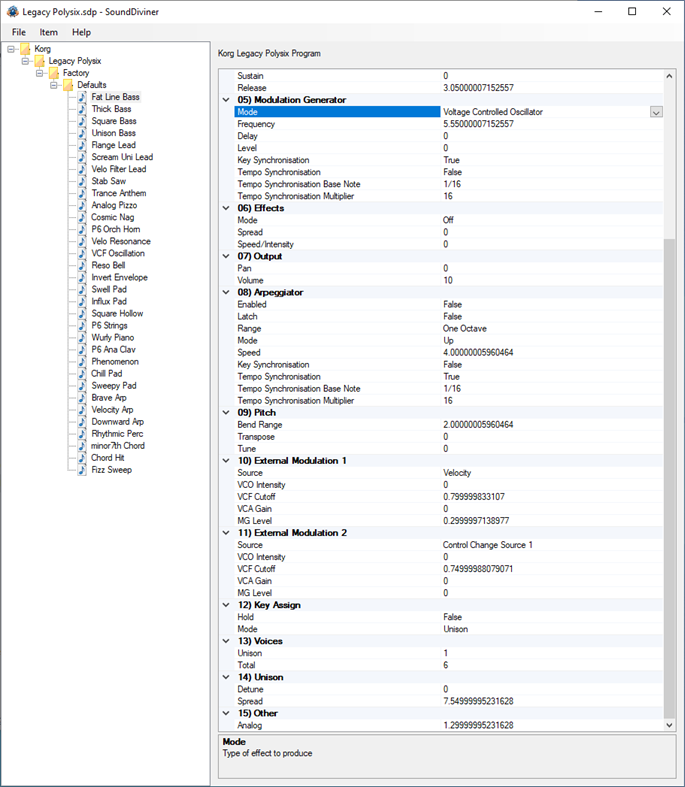Click the Key Assign Mode value Unison
This screenshot has width=685, height=787.
(456, 629)
